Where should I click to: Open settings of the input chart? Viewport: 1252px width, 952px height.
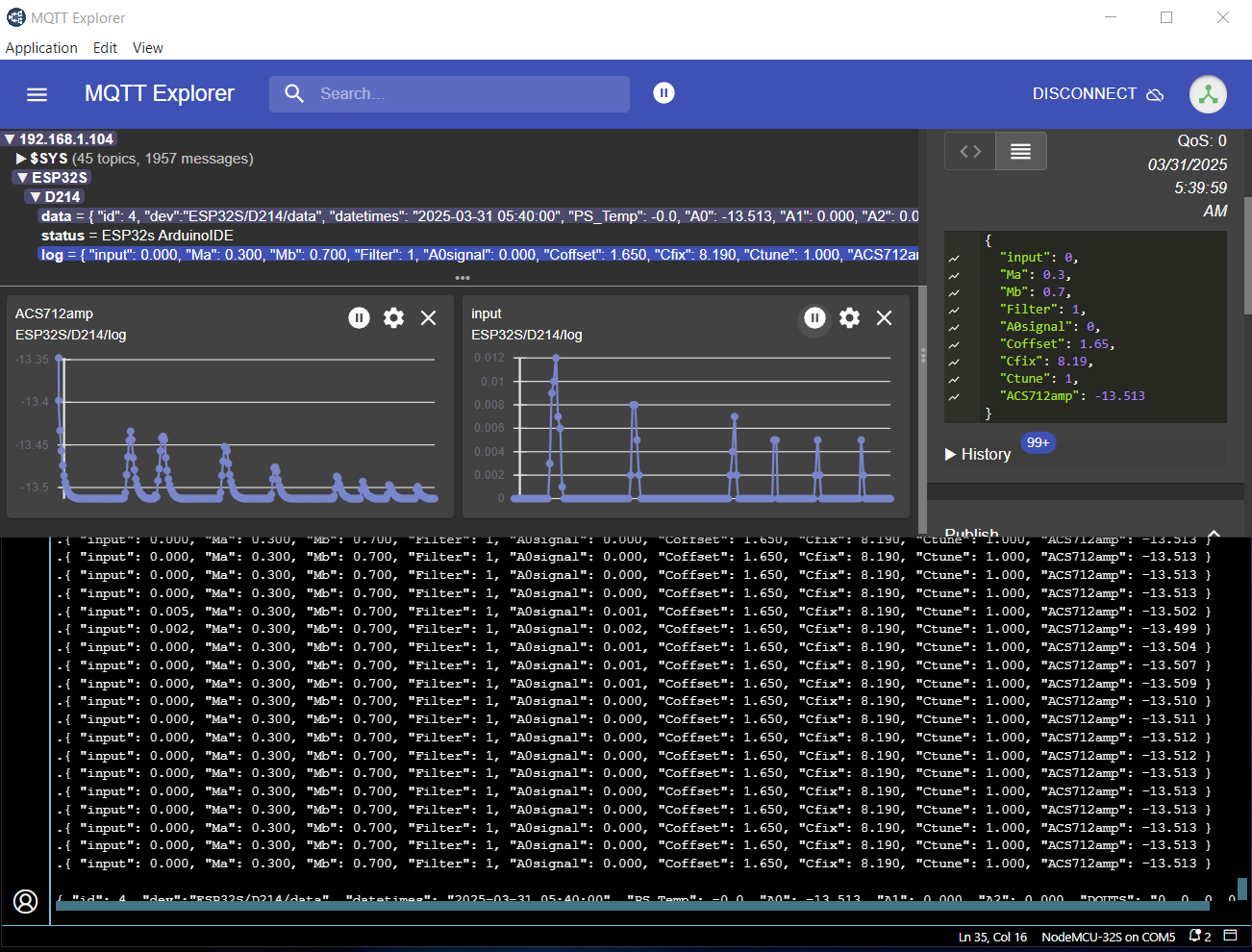[849, 317]
